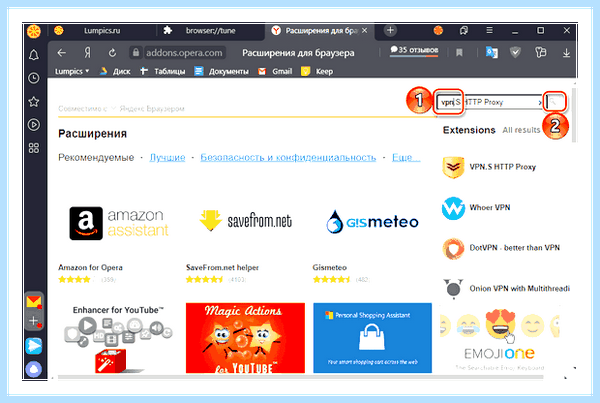Open the Таблицы bookmark

163,71
